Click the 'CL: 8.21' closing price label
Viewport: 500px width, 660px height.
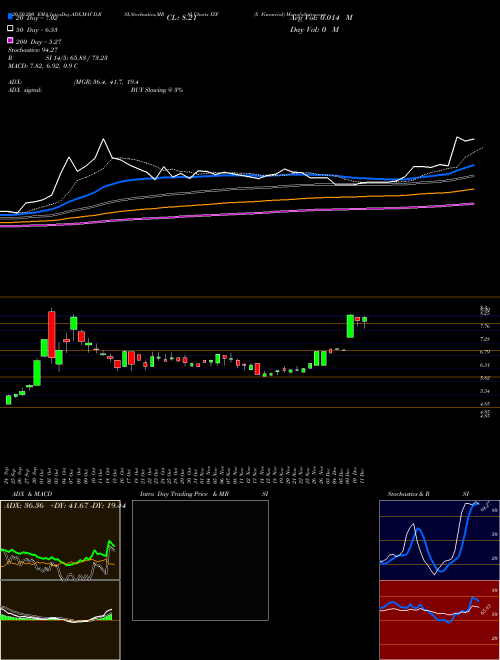pos(181,18)
